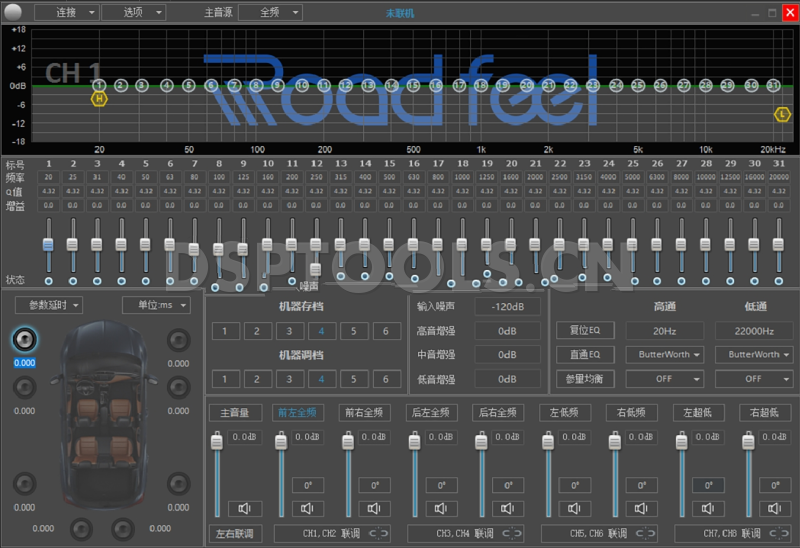Select the left subwoofer speaker at bottom
The height and width of the screenshot is (548, 800).
click(x=81, y=529)
